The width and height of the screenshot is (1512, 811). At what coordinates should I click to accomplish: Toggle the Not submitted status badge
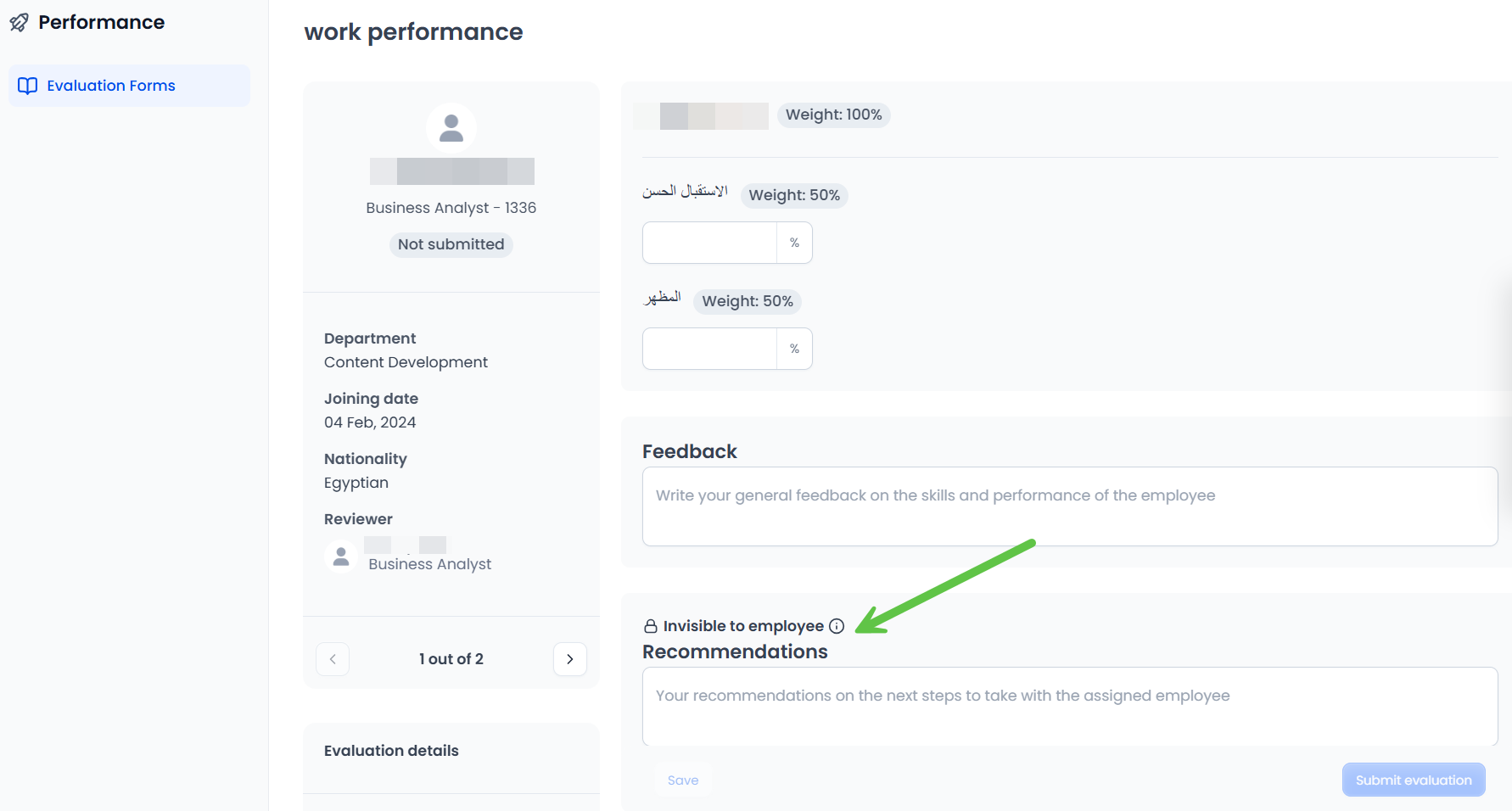coord(451,244)
